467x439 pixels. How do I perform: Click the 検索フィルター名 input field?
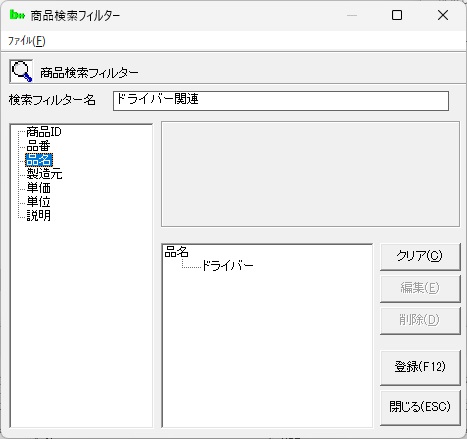point(281,101)
